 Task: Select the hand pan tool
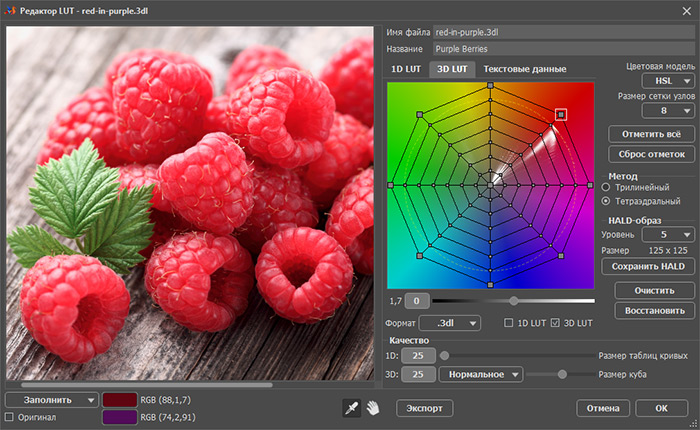pyautogui.click(x=373, y=408)
